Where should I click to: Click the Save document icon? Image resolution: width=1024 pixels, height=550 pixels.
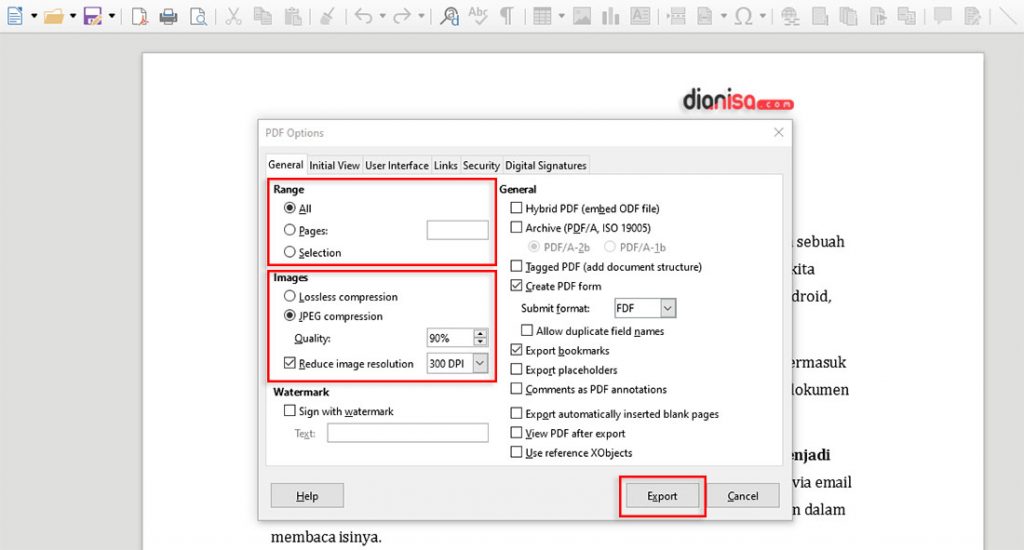click(93, 15)
